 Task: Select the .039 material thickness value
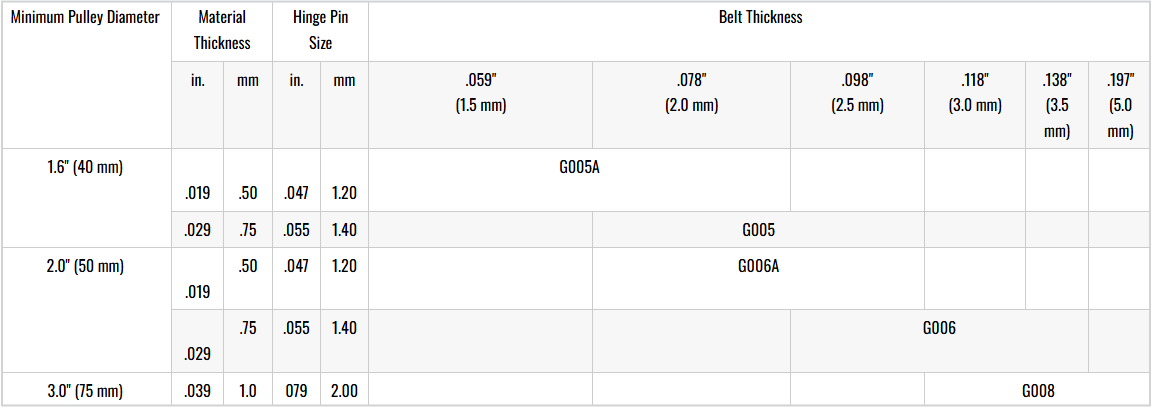(x=198, y=391)
